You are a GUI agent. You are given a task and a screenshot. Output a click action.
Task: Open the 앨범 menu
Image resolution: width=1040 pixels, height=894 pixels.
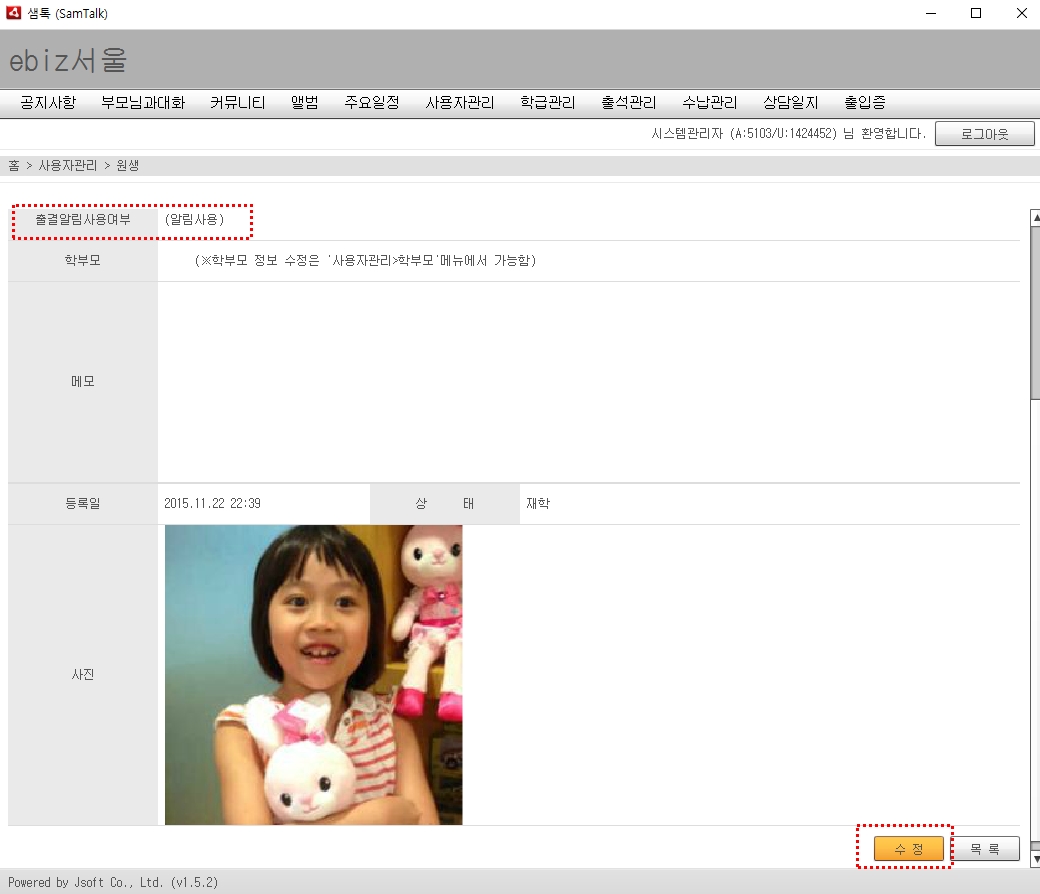[x=304, y=102]
